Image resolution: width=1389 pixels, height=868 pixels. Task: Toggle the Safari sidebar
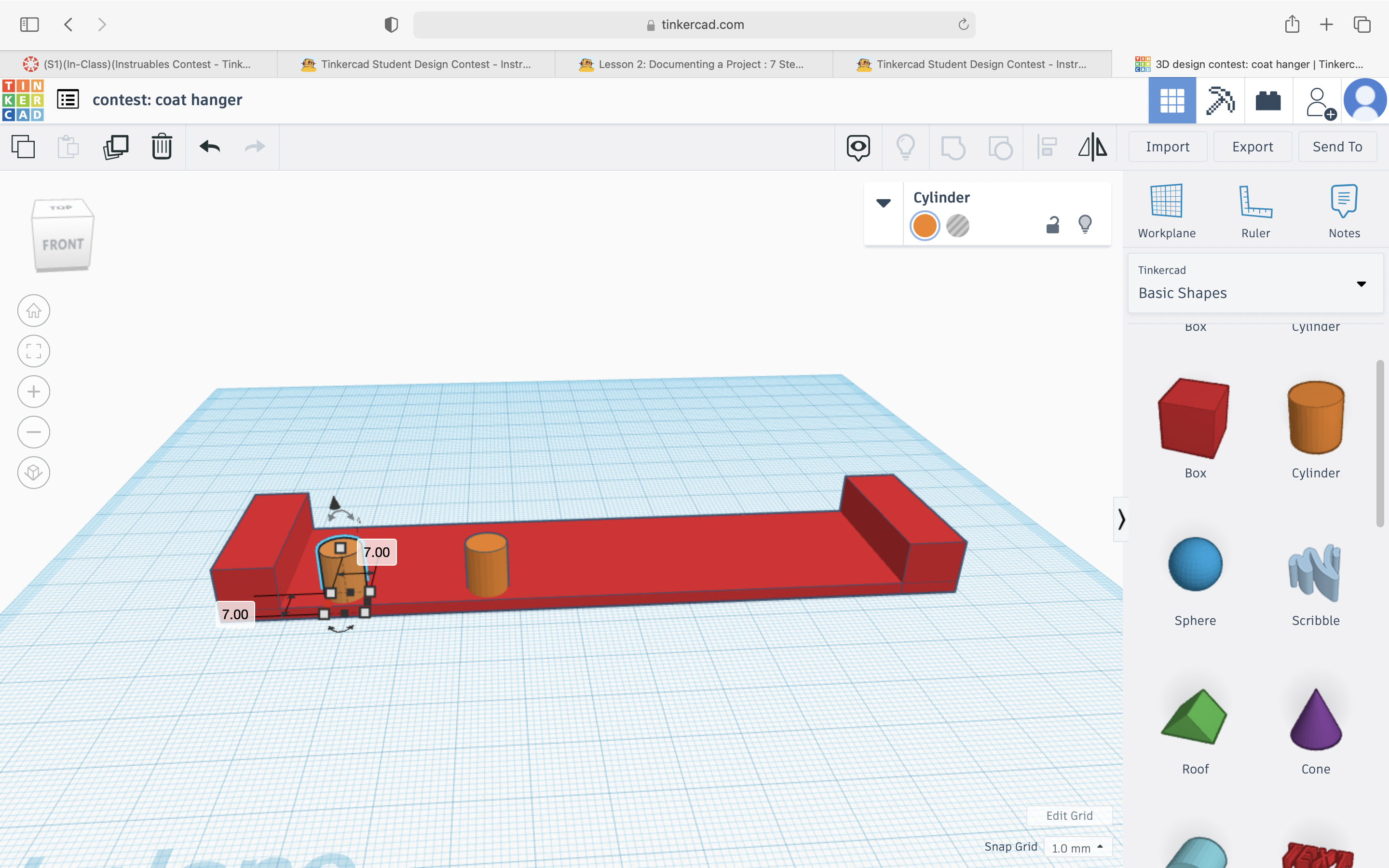tap(29, 25)
